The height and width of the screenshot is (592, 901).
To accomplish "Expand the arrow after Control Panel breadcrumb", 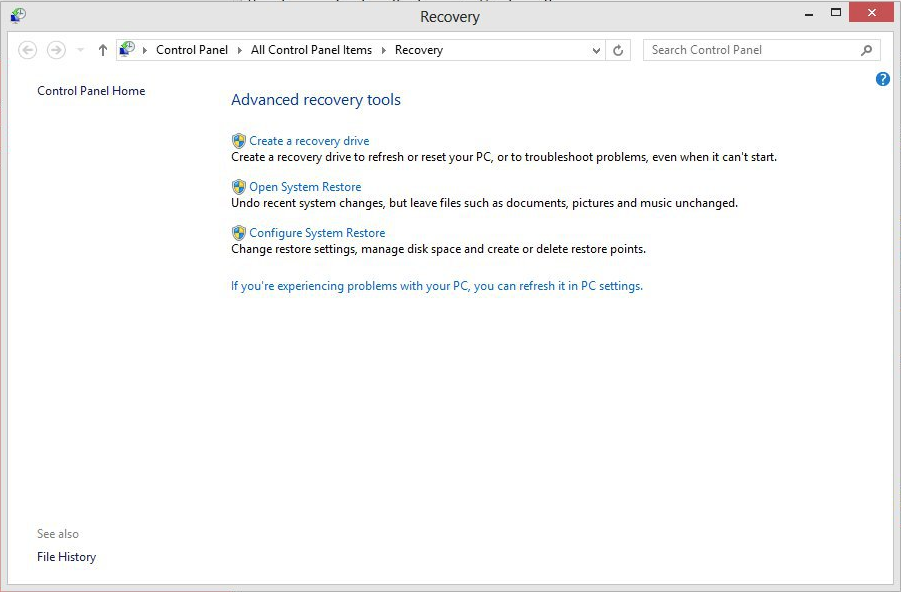I will pyautogui.click(x=240, y=51).
